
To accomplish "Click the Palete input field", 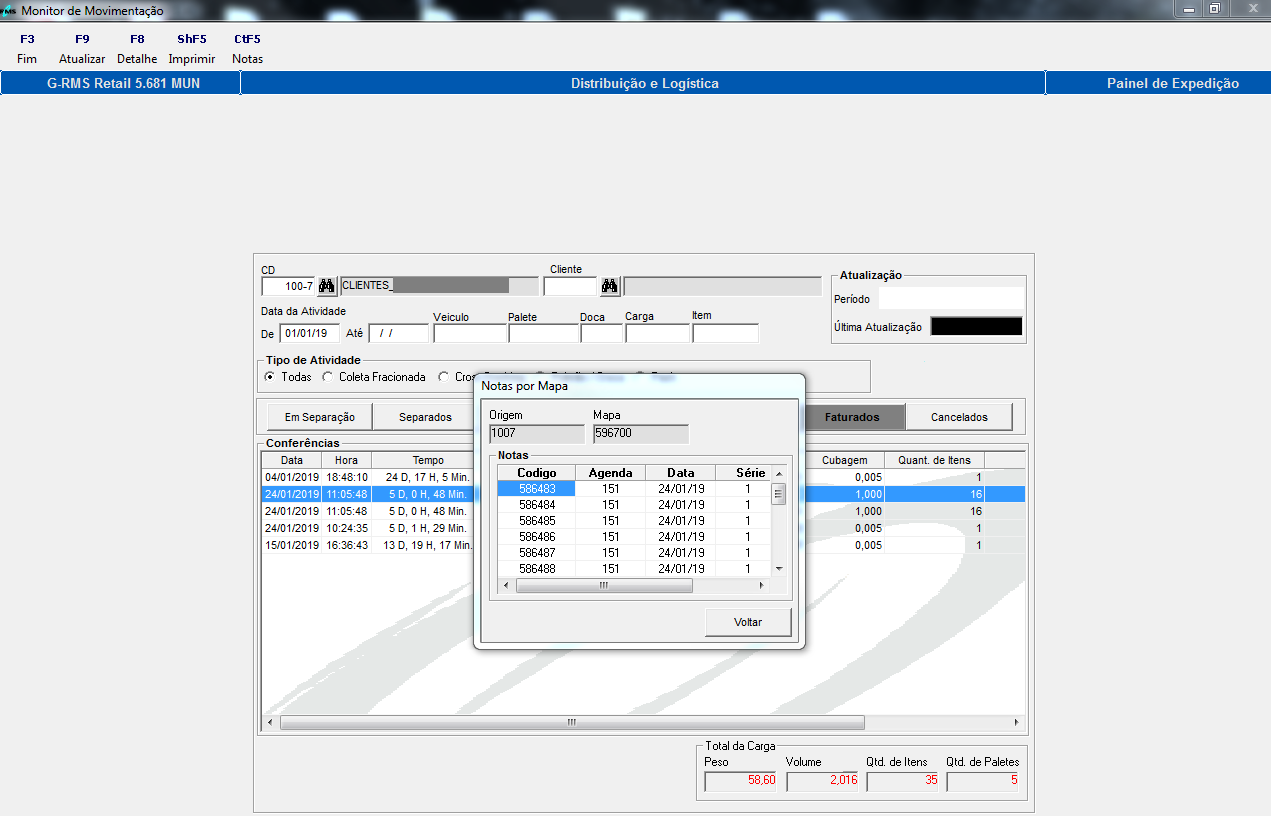I will 542,333.
